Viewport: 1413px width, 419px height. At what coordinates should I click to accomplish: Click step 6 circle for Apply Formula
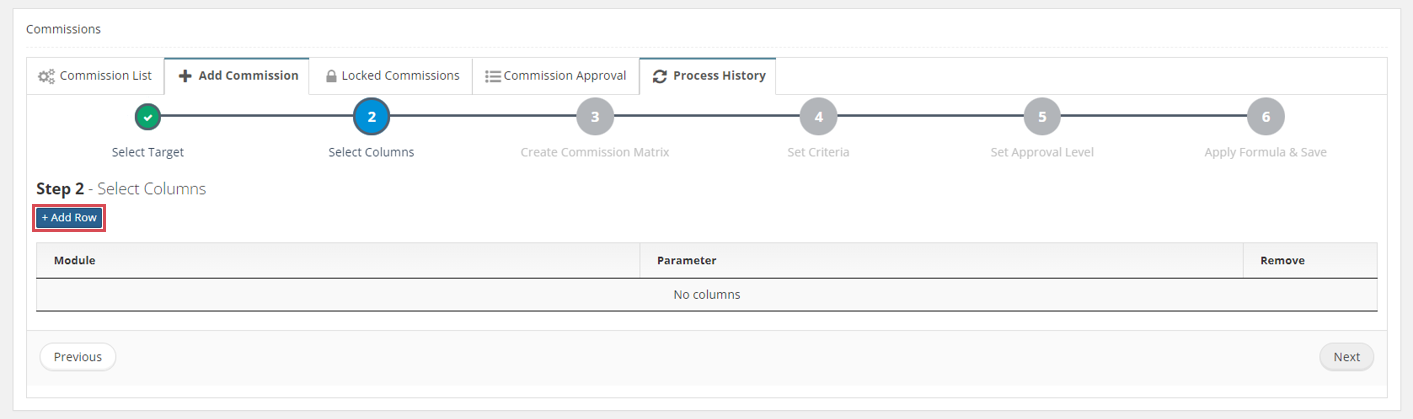click(1266, 117)
